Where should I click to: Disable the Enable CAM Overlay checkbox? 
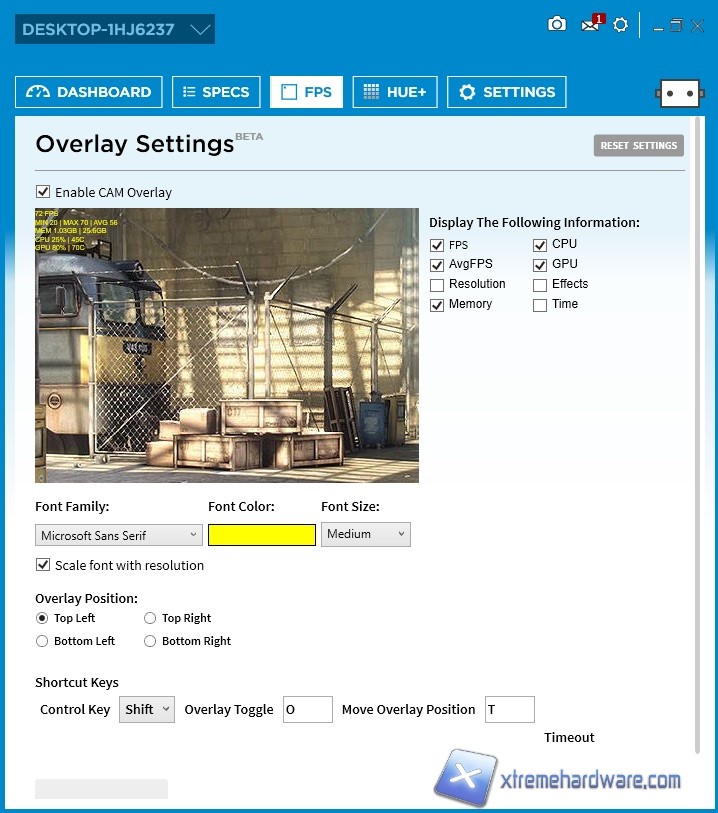43,192
